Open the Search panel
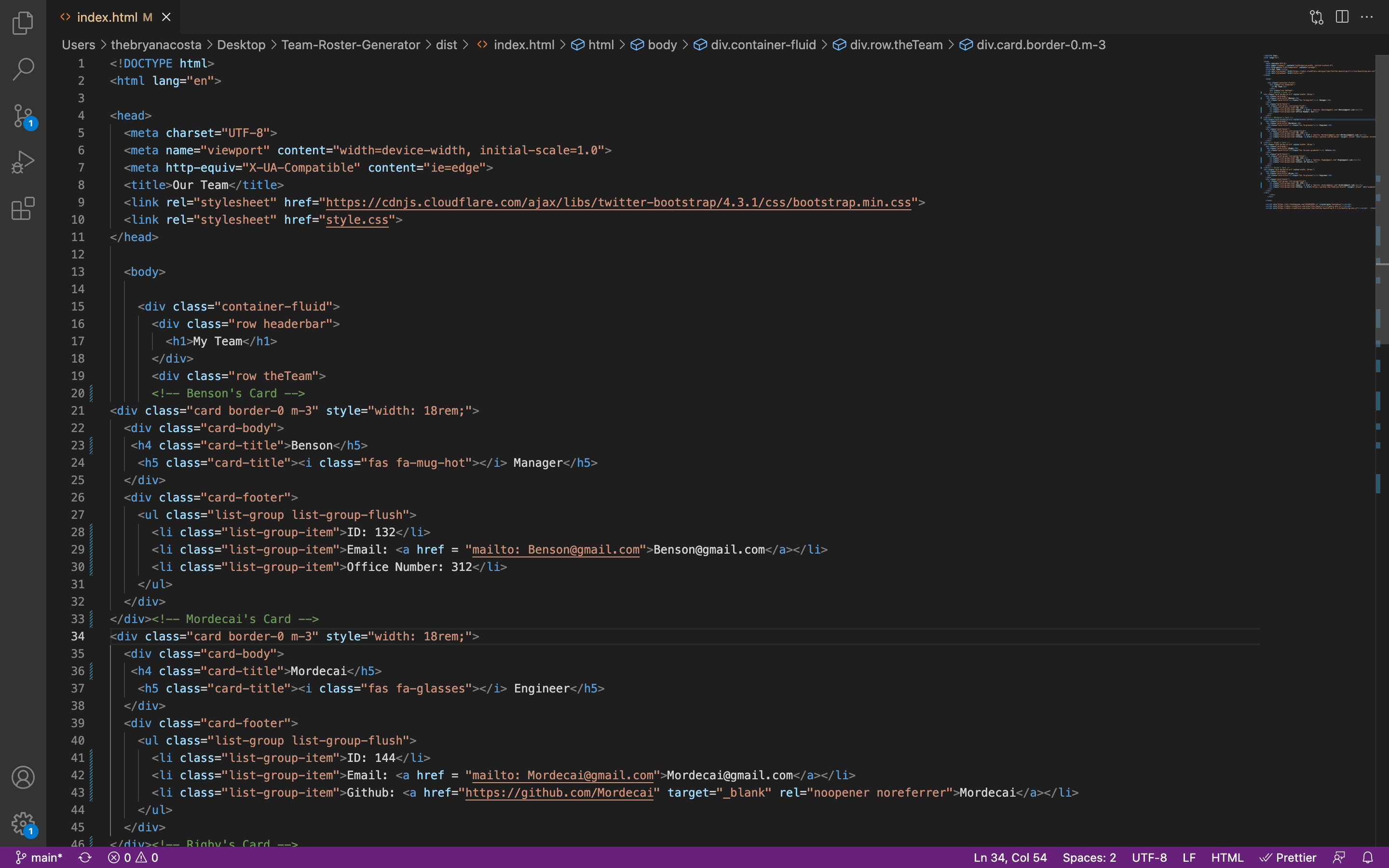Viewport: 1389px width, 868px height. pyautogui.click(x=22, y=69)
